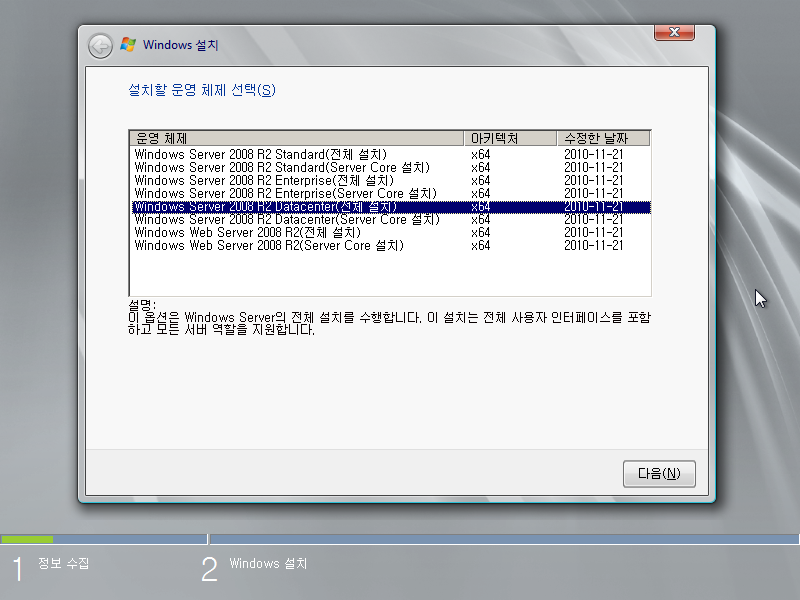Click x64 cell in Enterprise(전체 설치) row
The height and width of the screenshot is (600, 800).
[x=481, y=181]
